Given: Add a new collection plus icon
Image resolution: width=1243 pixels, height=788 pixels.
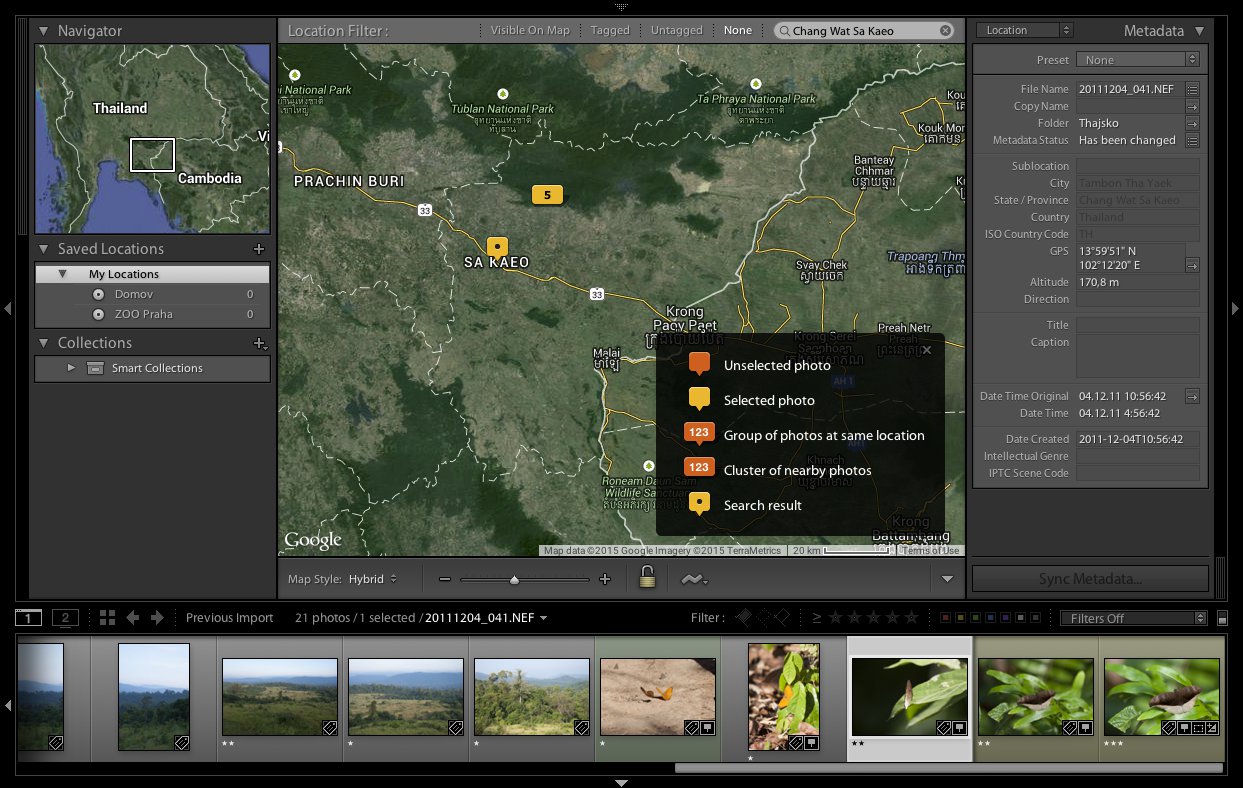Looking at the screenshot, I should click(260, 343).
